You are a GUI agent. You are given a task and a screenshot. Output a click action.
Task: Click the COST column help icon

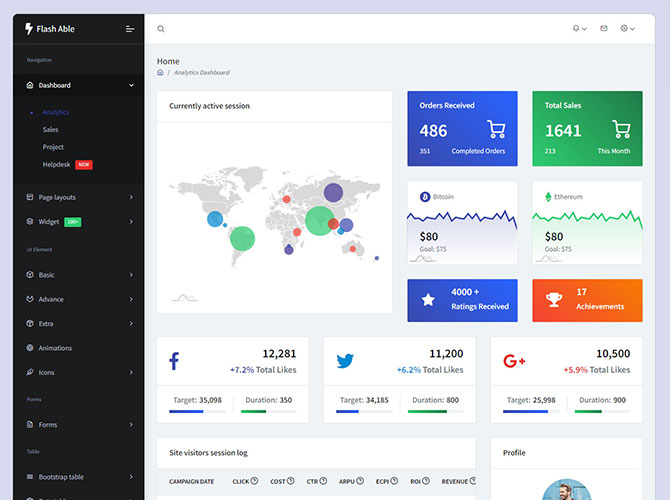click(291, 481)
